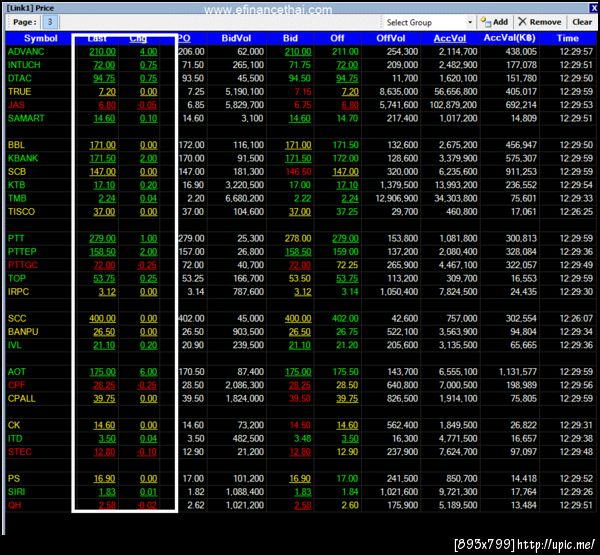The width and height of the screenshot is (600, 555).
Task: Close the Link1 Price window
Action: [x=594, y=8]
